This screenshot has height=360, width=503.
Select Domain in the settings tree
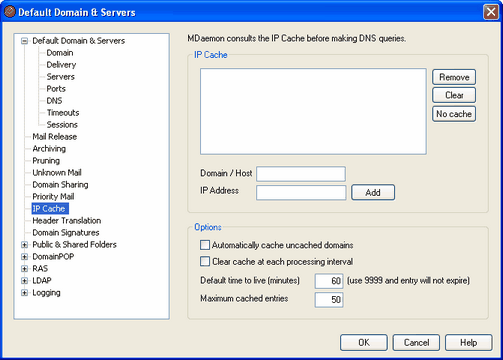click(x=60, y=53)
